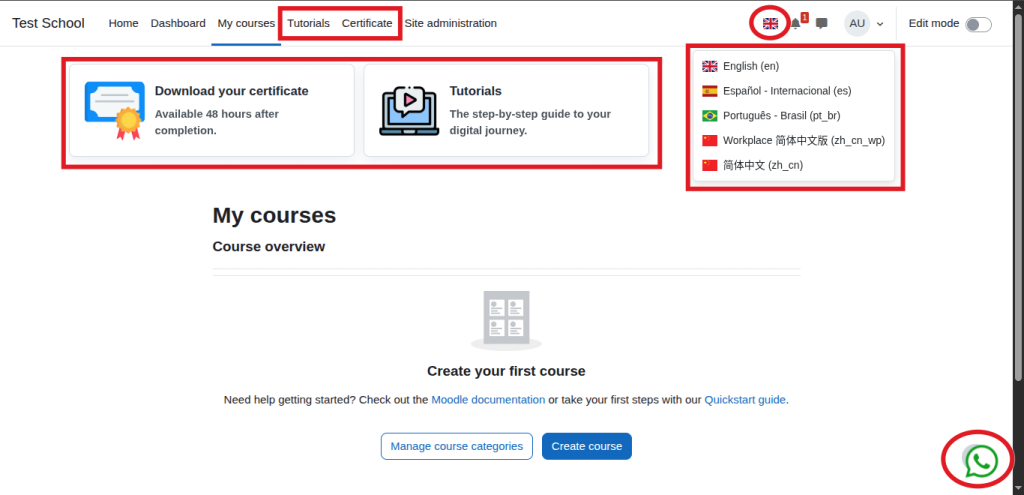Click the Tutorials laptop video icon
The width and height of the screenshot is (1024, 495).
coord(409,110)
